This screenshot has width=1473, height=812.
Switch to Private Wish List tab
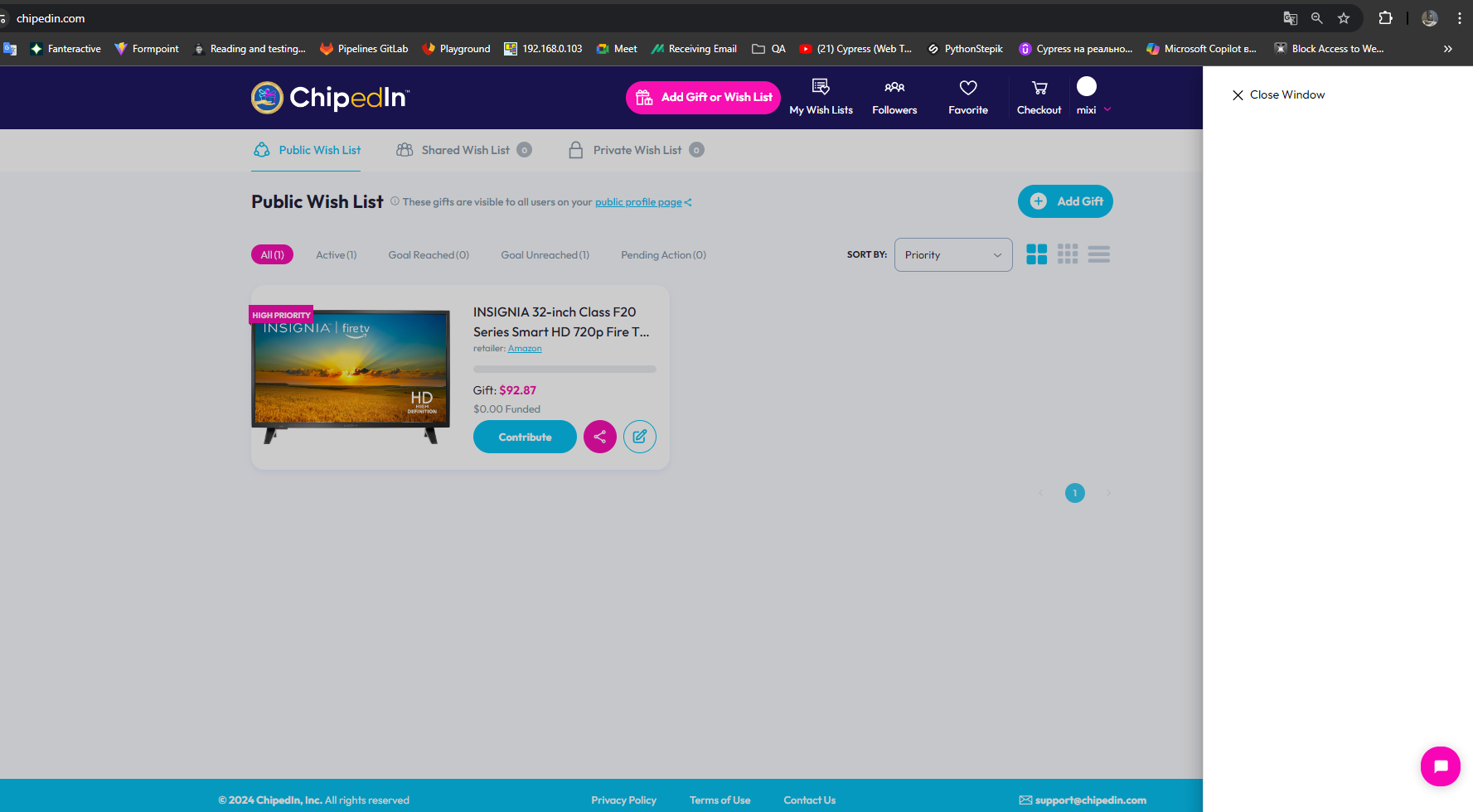pos(636,150)
